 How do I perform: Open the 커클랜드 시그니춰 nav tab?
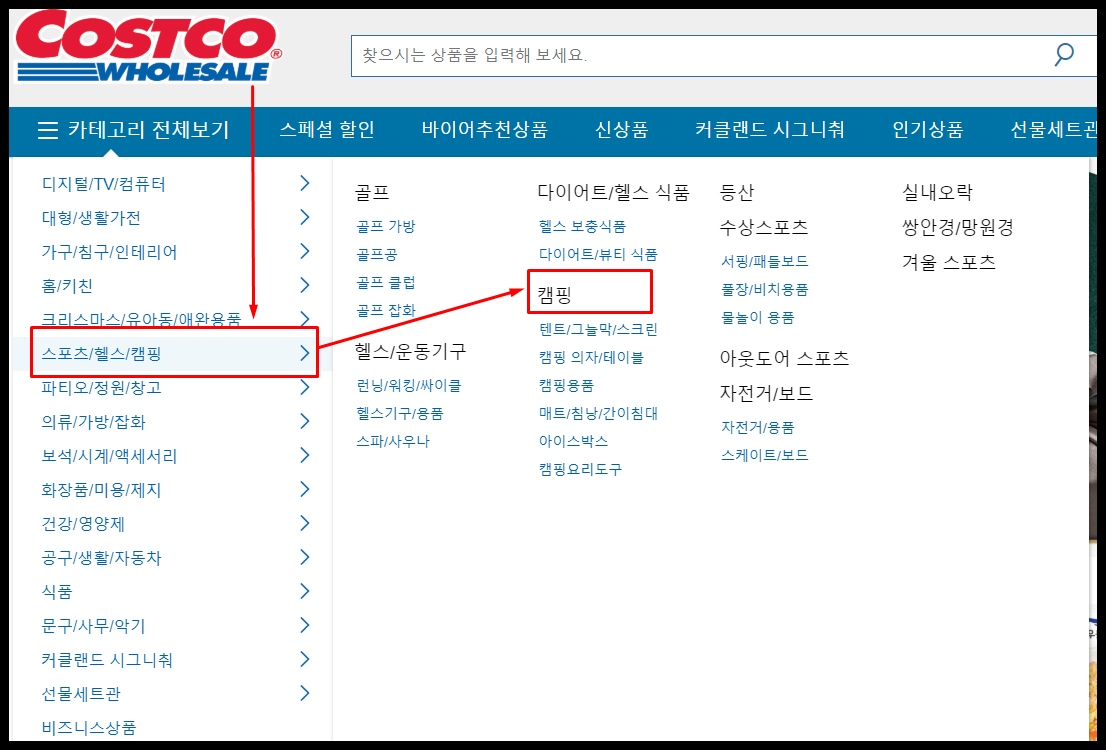tap(770, 130)
